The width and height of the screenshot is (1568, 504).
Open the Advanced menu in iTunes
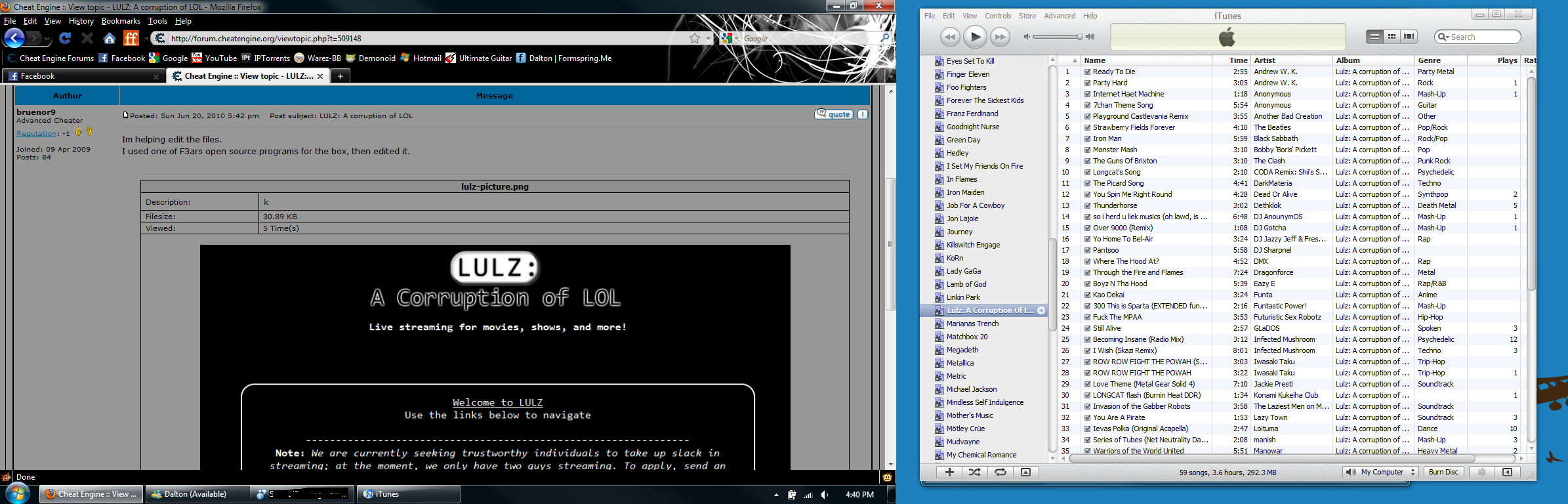coord(1060,16)
